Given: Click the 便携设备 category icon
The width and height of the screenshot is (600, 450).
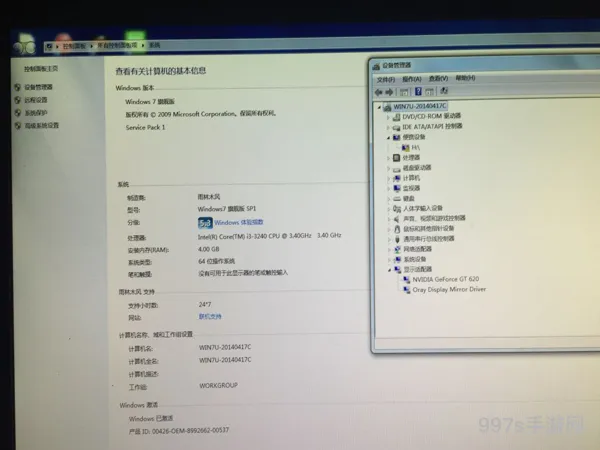Looking at the screenshot, I should tap(396, 137).
